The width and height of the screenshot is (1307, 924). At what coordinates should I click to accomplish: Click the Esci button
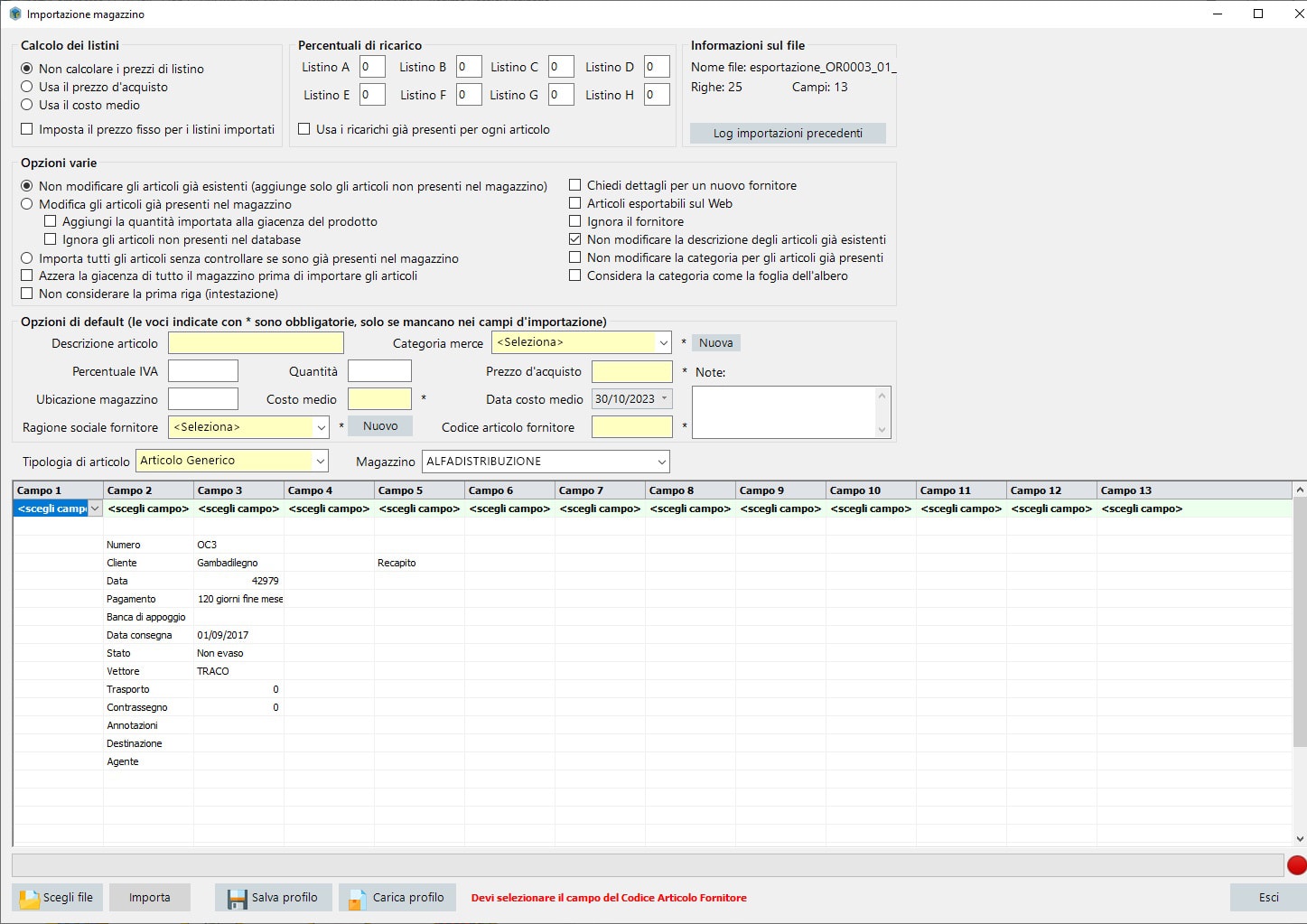[1268, 898]
